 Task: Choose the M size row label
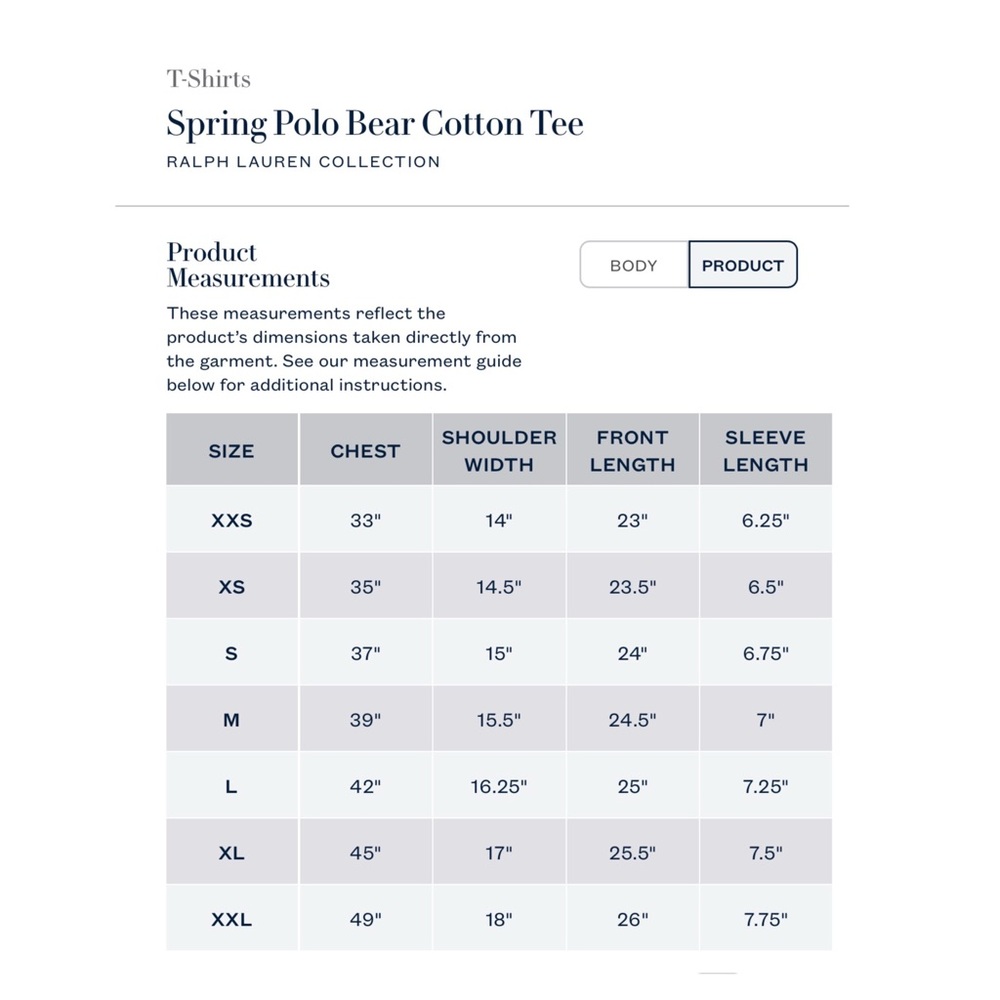coord(232,719)
